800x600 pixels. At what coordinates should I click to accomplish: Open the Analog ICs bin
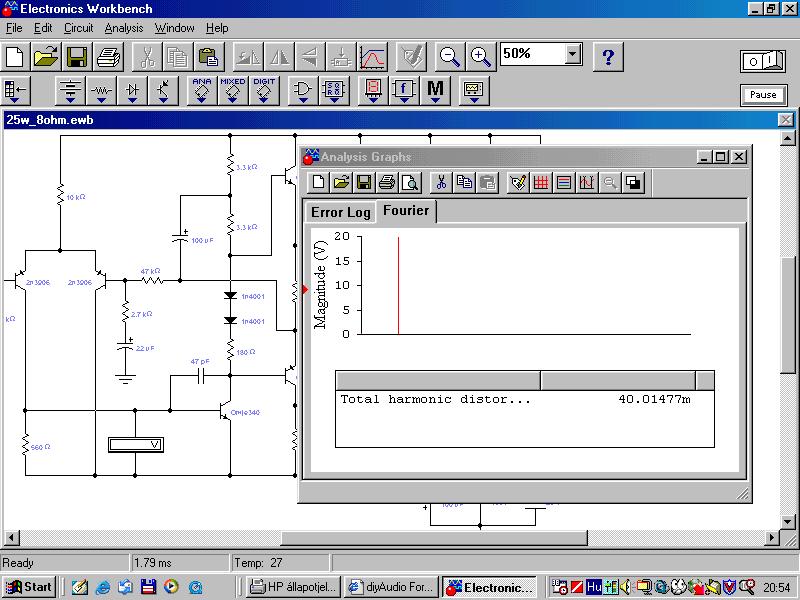point(202,91)
